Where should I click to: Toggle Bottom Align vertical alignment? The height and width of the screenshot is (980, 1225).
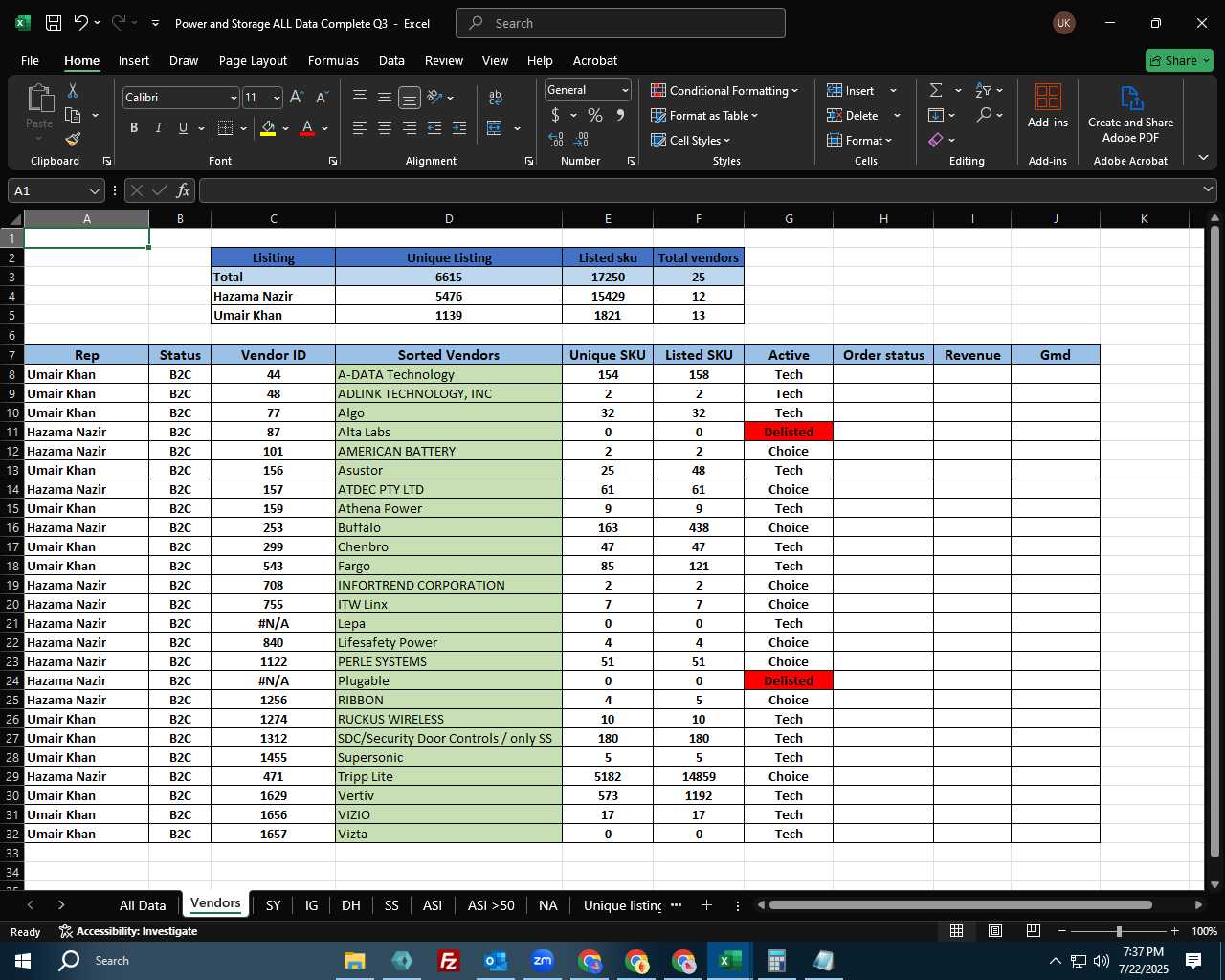[409, 98]
